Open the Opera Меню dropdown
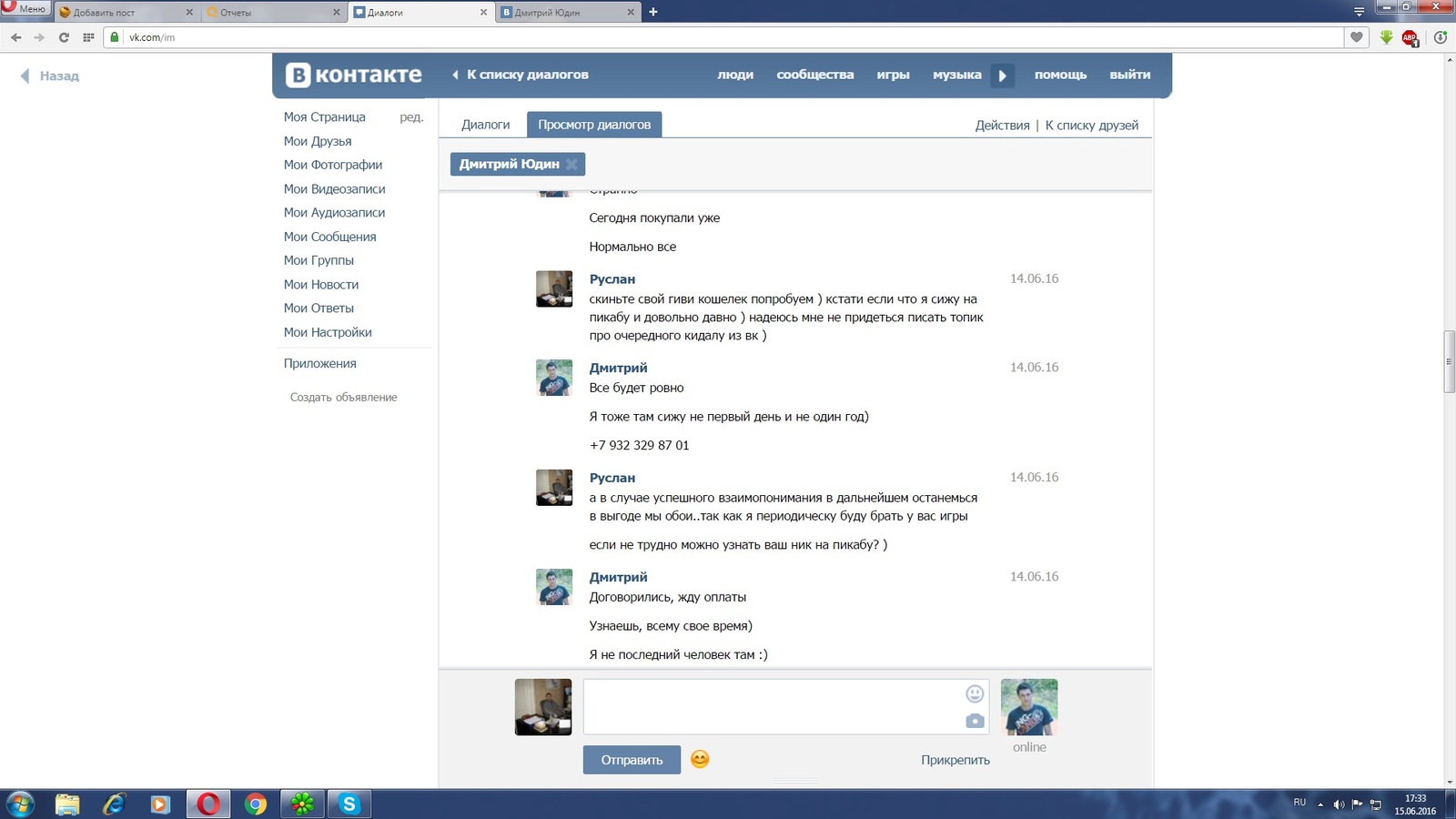1456x819 pixels. pyautogui.click(x=25, y=9)
